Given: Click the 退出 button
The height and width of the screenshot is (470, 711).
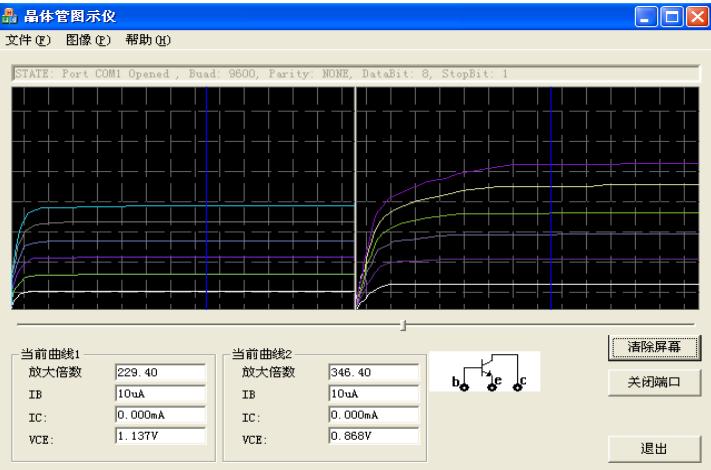Looking at the screenshot, I should pyautogui.click(x=653, y=448).
